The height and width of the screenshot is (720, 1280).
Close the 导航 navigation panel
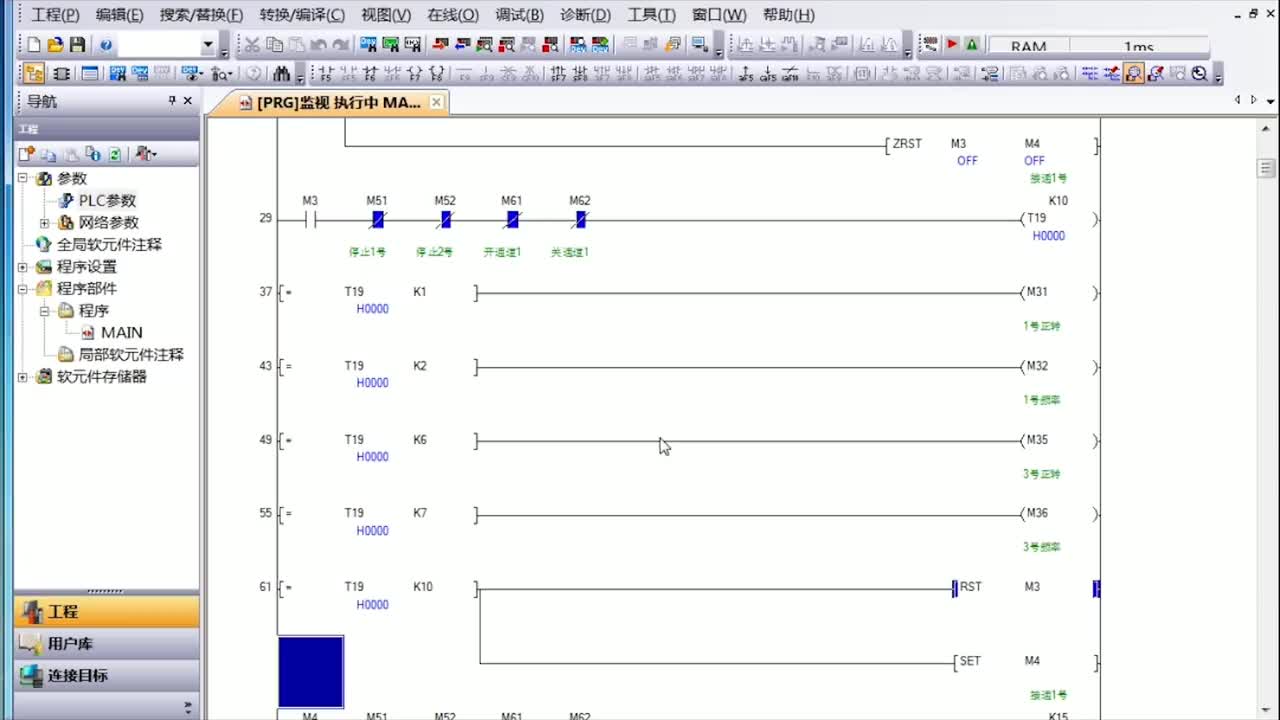(187, 101)
